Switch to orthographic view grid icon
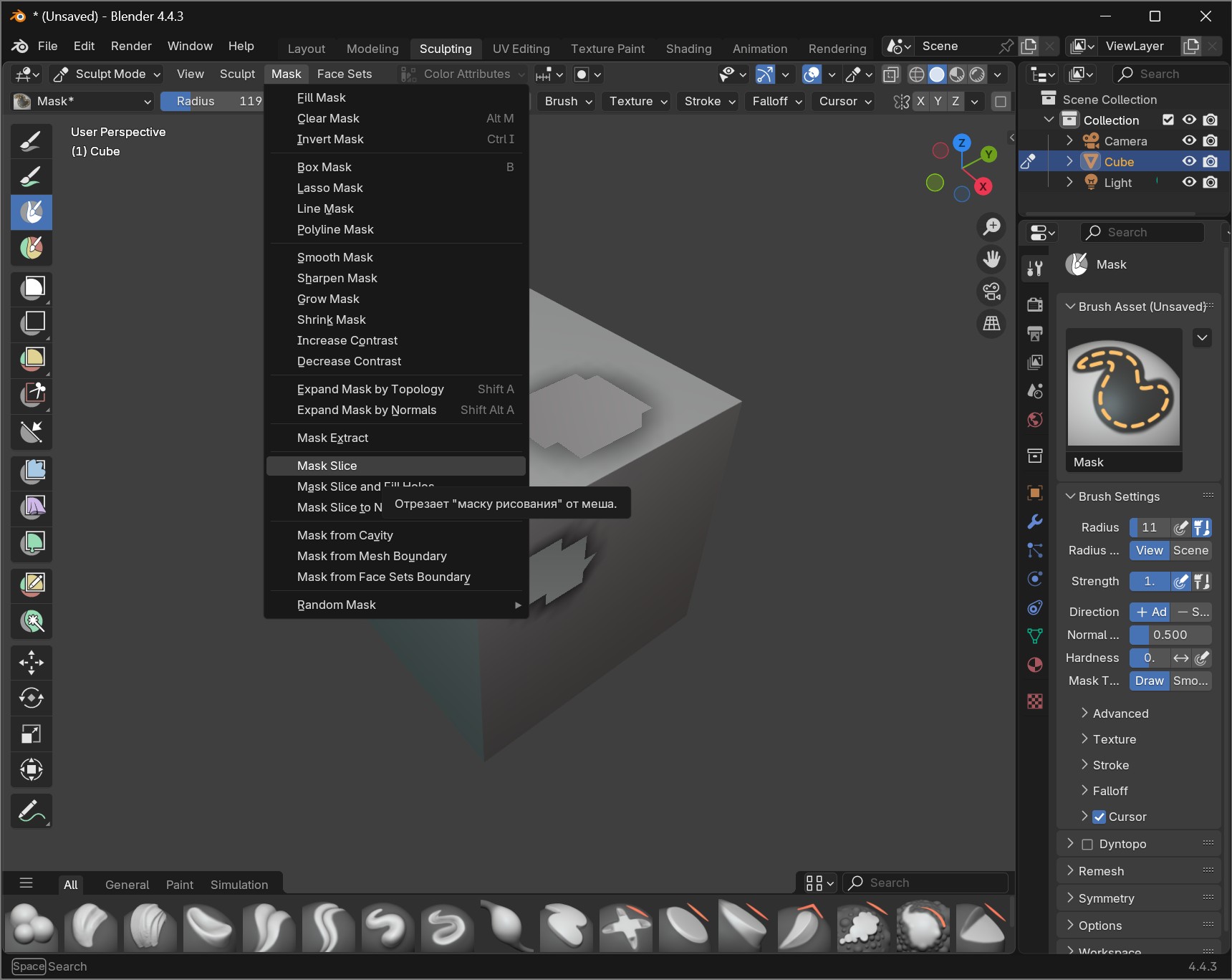1232x980 pixels. point(991,324)
